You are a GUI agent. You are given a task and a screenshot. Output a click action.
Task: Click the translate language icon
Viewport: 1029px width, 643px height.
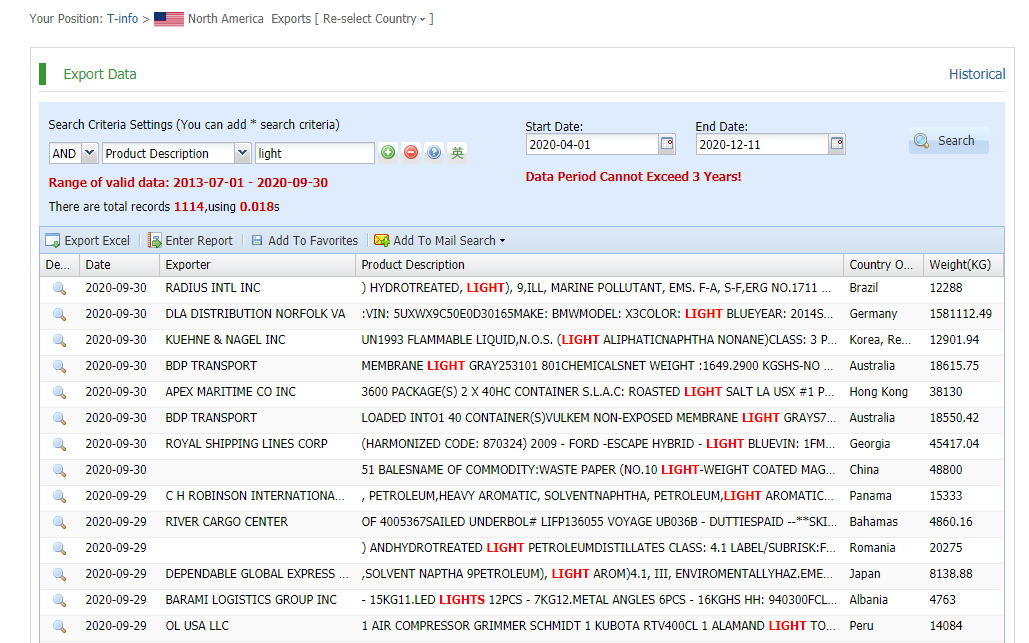[x=457, y=153]
